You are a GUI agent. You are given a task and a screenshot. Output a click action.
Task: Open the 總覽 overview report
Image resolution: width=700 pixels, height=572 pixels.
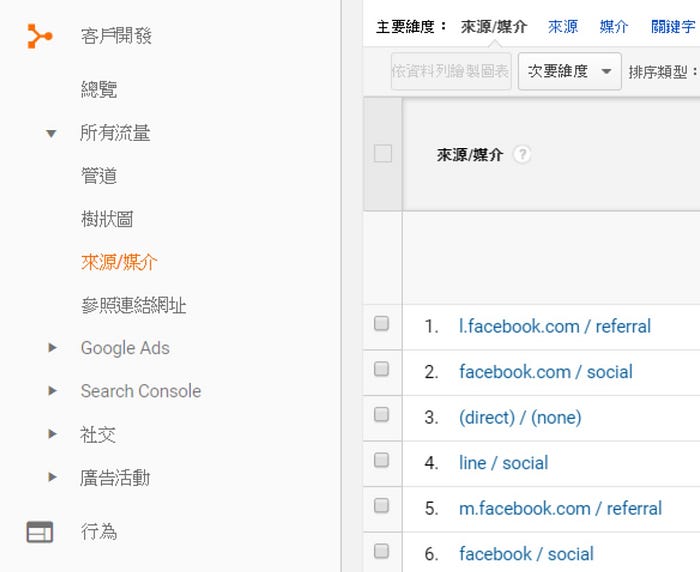[x=99, y=89]
